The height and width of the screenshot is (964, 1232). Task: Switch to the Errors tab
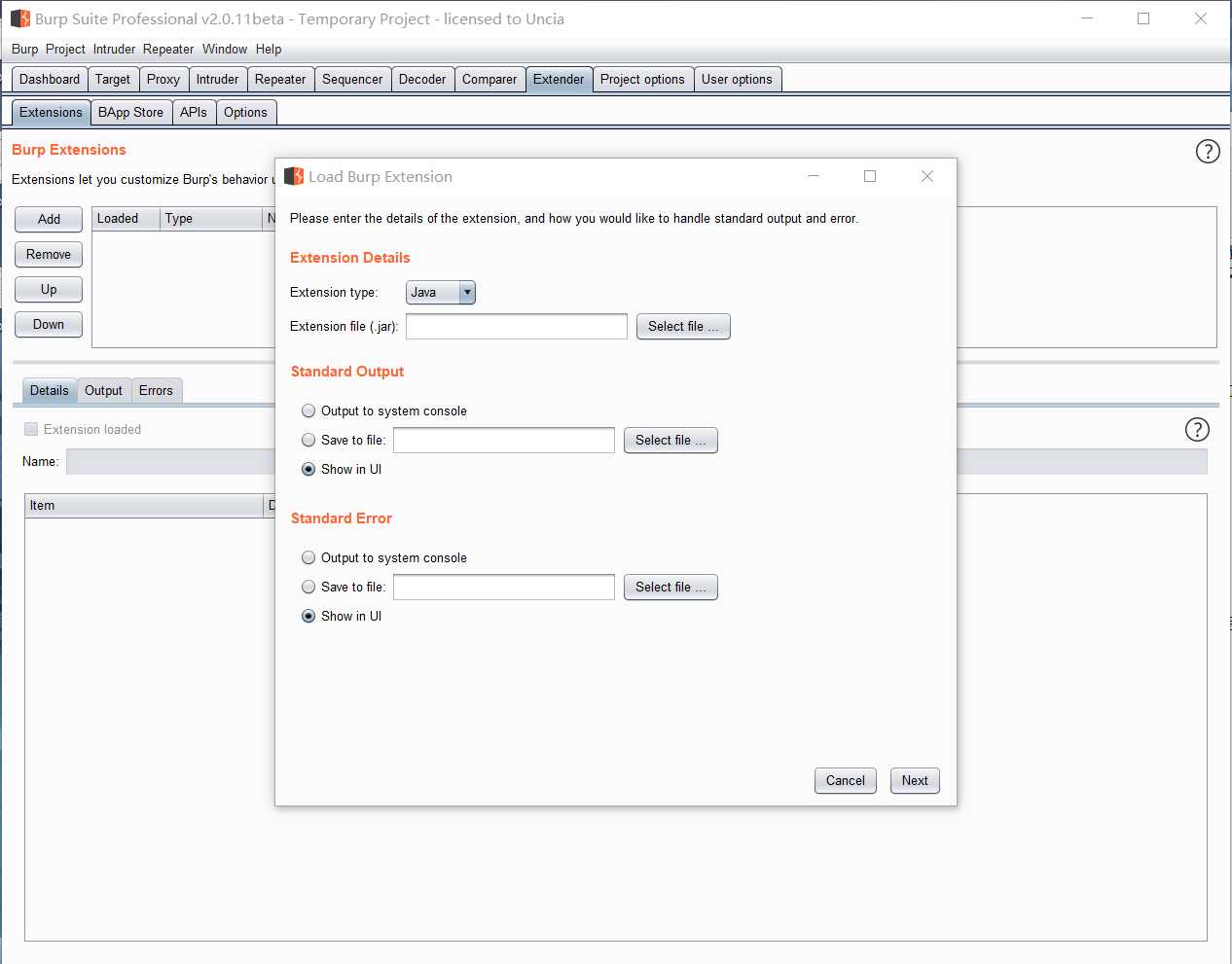156,390
